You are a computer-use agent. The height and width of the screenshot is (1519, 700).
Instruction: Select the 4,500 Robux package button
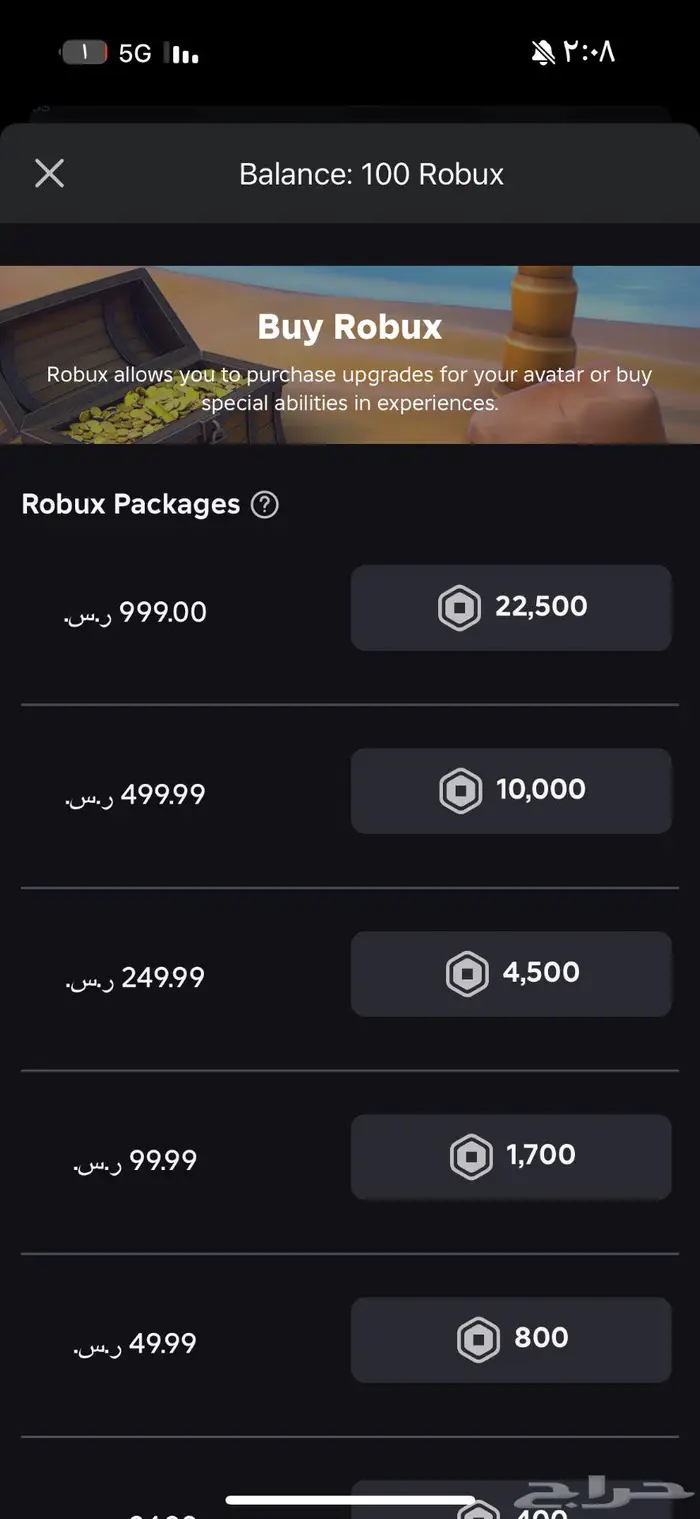pyautogui.click(x=511, y=974)
